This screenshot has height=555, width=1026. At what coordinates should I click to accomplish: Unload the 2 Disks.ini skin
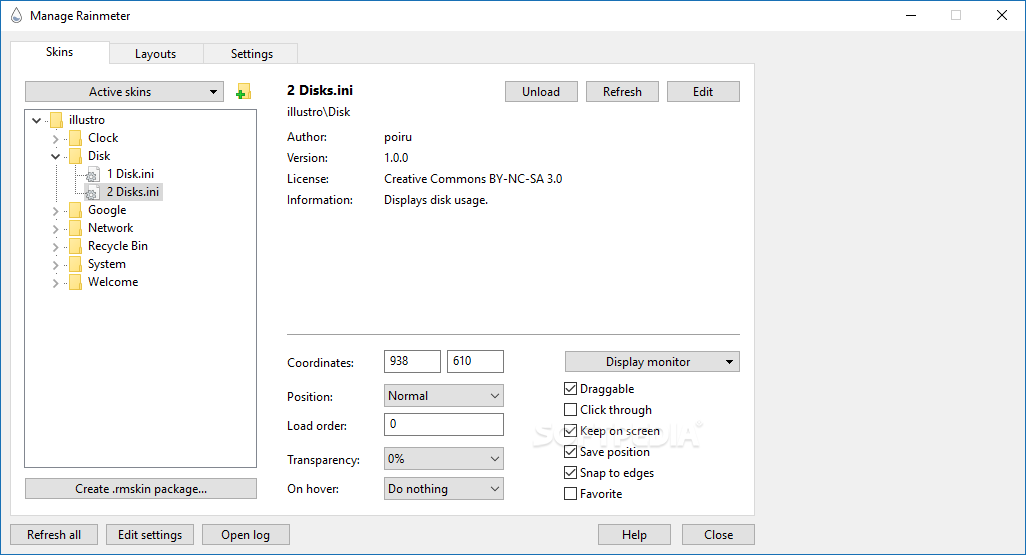(x=541, y=92)
